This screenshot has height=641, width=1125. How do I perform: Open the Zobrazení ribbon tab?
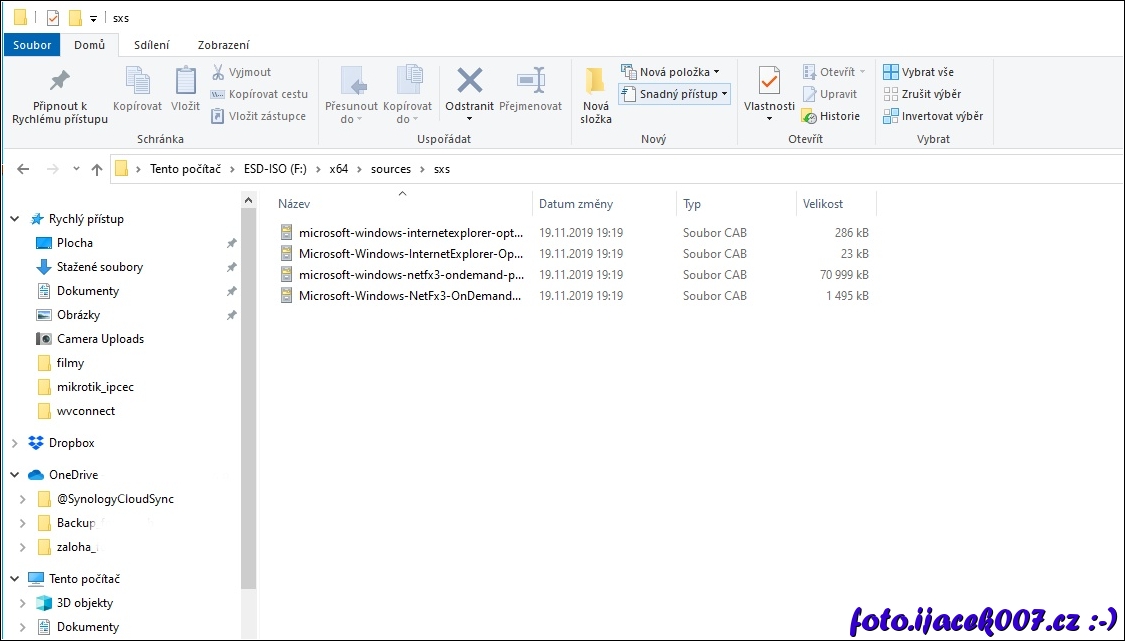coord(223,45)
